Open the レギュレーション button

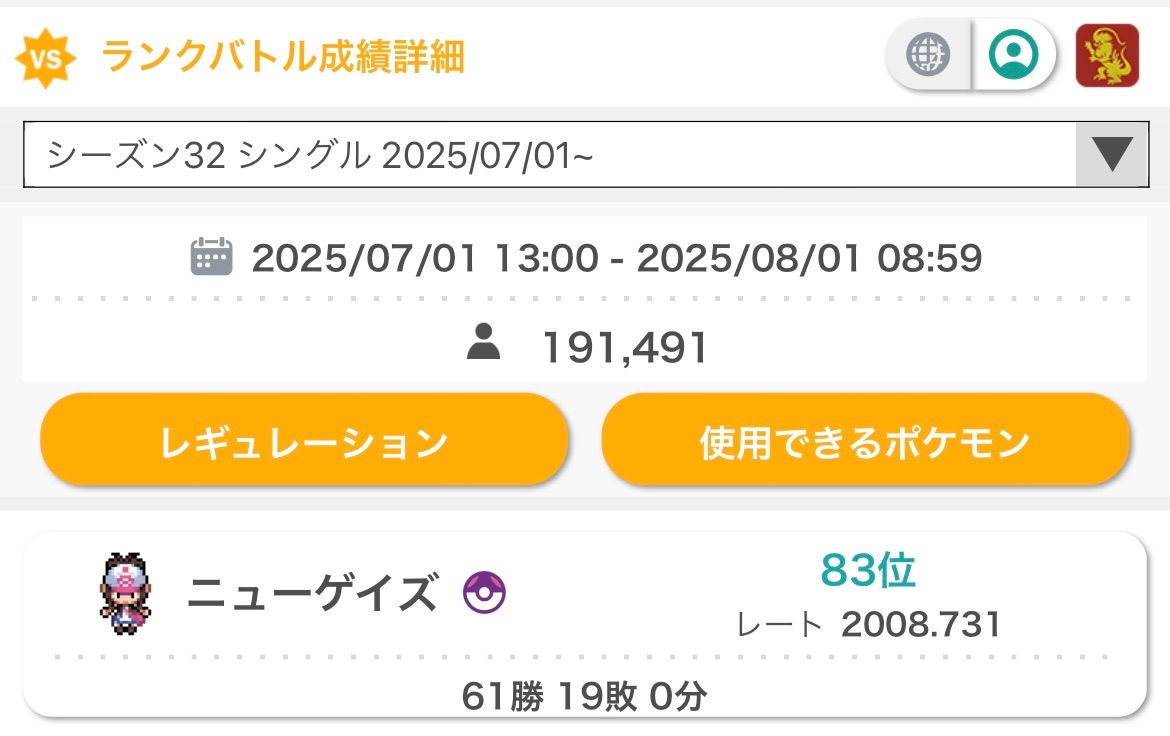[x=303, y=440]
